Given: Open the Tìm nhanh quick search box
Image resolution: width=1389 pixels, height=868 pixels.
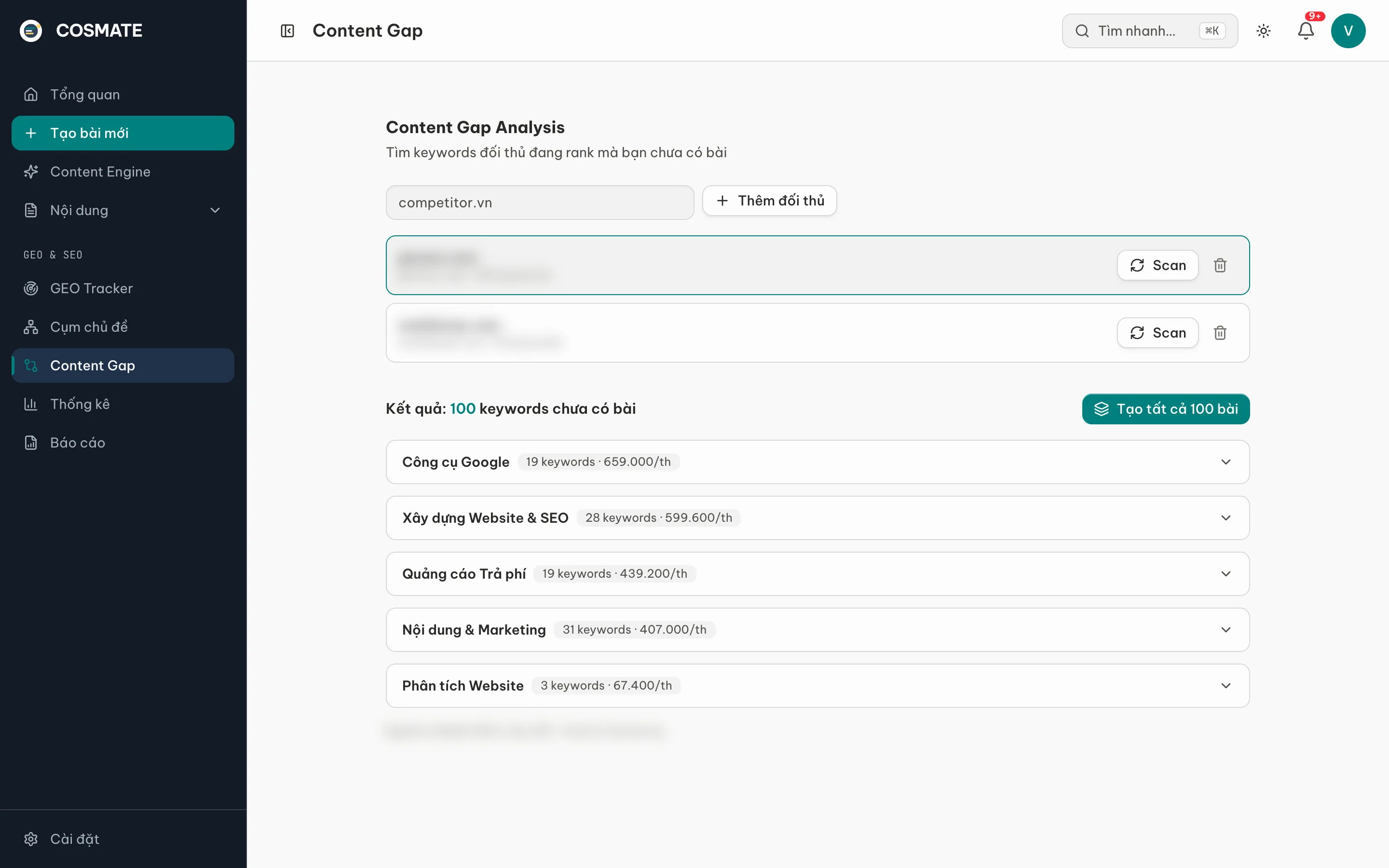Looking at the screenshot, I should click(x=1150, y=30).
